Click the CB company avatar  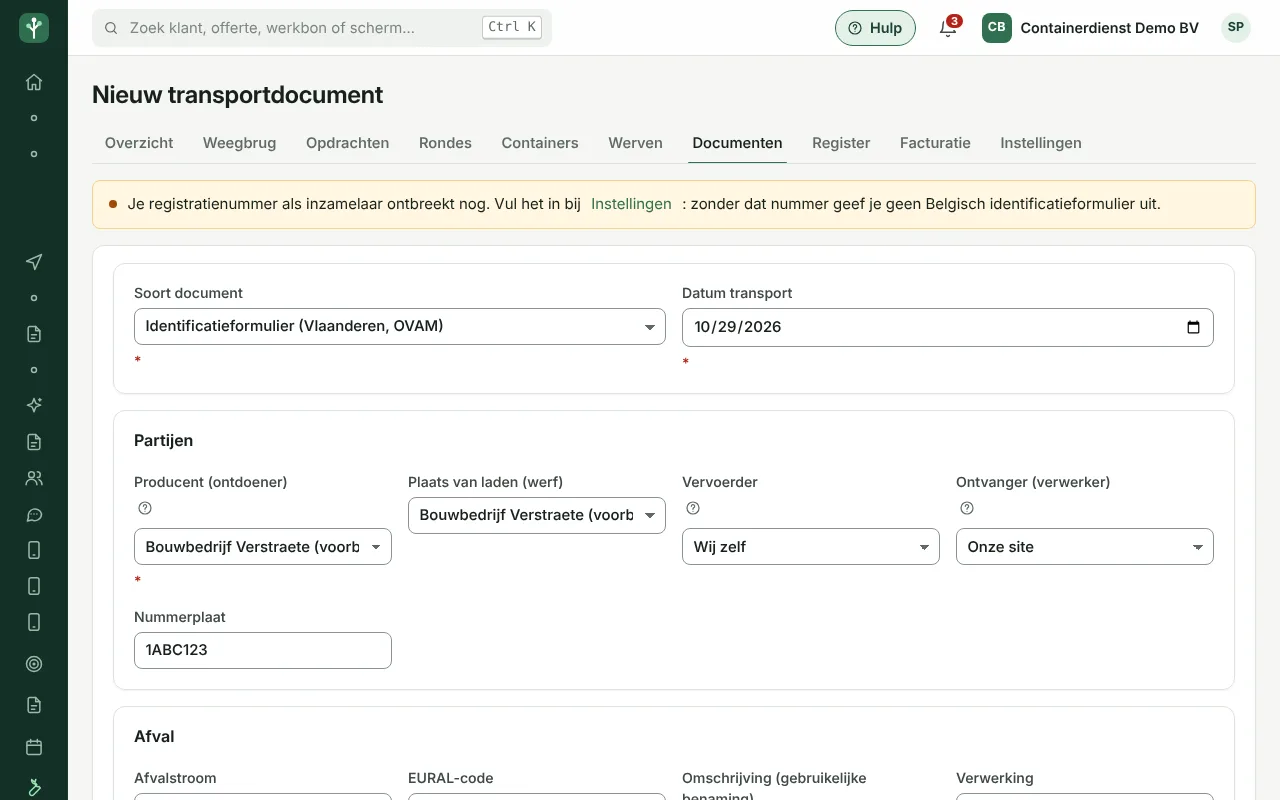pyautogui.click(x=996, y=28)
